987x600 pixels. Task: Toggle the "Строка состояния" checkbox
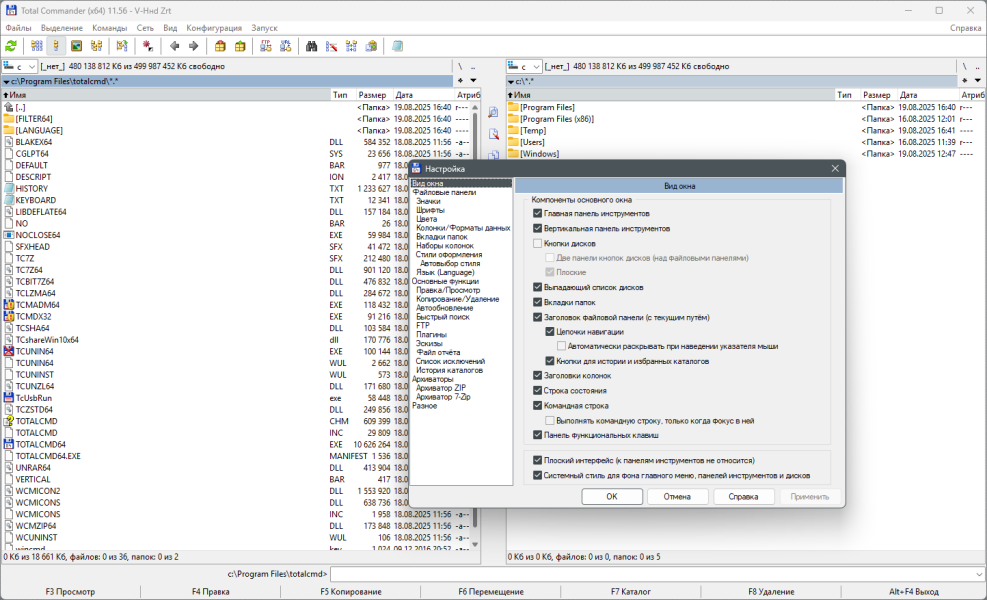pyautogui.click(x=538, y=391)
